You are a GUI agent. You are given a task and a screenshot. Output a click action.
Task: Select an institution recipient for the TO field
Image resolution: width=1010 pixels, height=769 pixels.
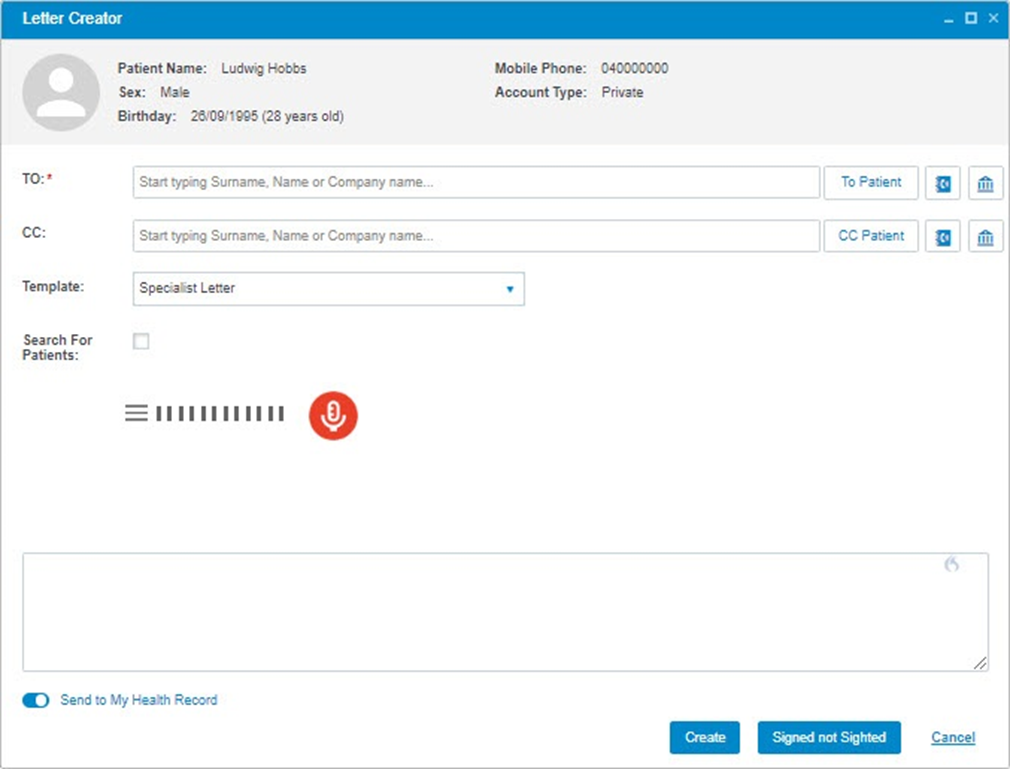[986, 182]
